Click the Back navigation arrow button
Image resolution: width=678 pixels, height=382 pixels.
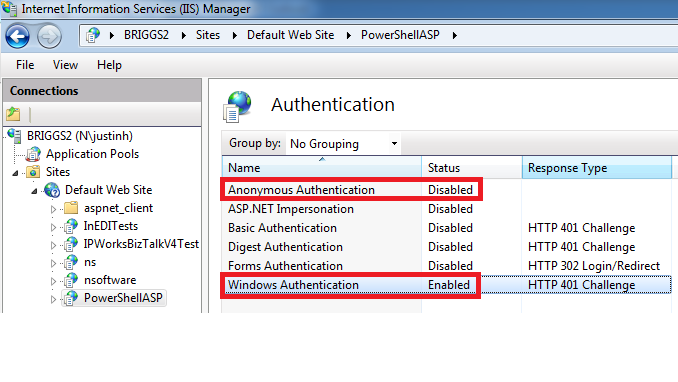[x=17, y=36]
